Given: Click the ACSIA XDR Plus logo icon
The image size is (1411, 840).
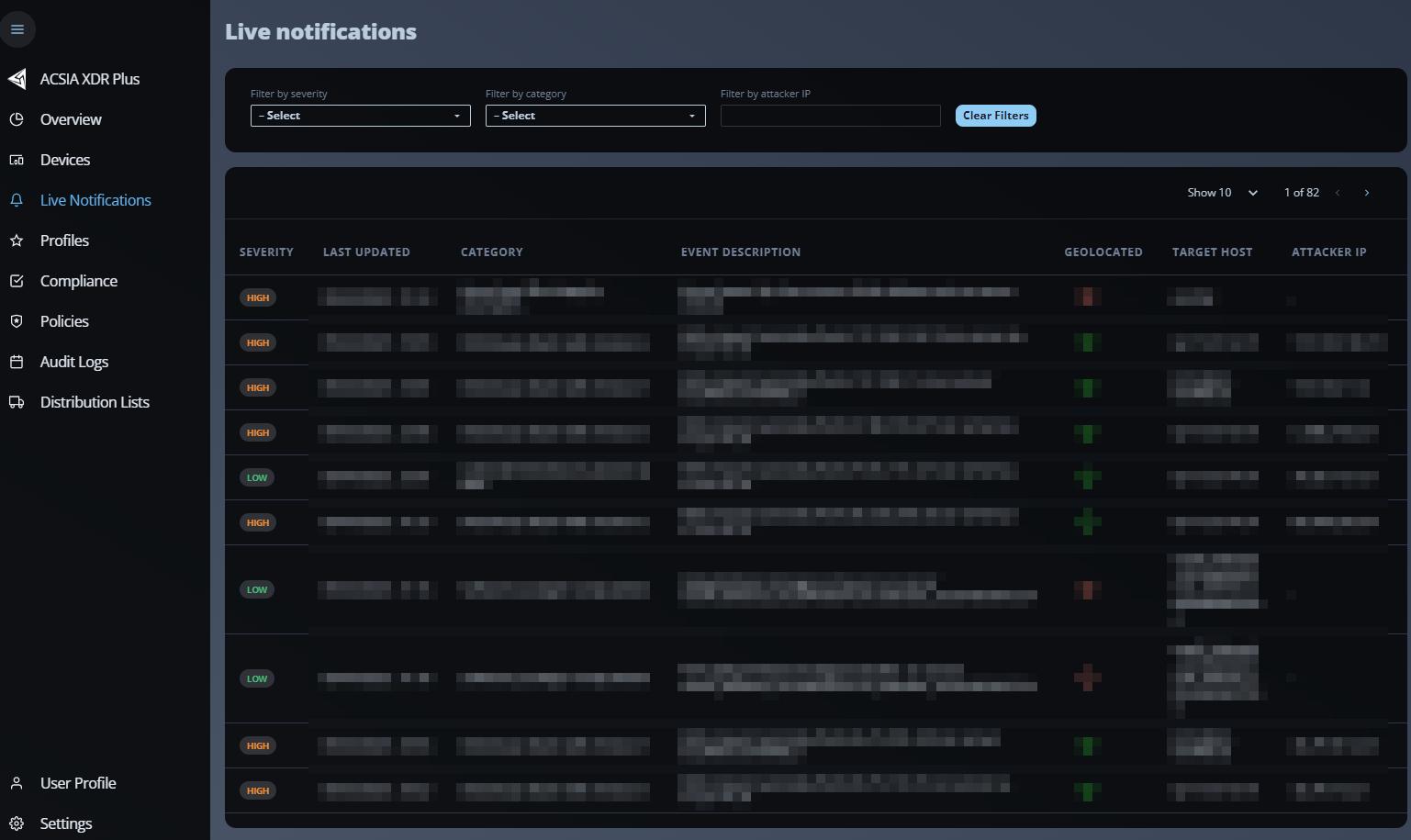Looking at the screenshot, I should click(x=17, y=79).
